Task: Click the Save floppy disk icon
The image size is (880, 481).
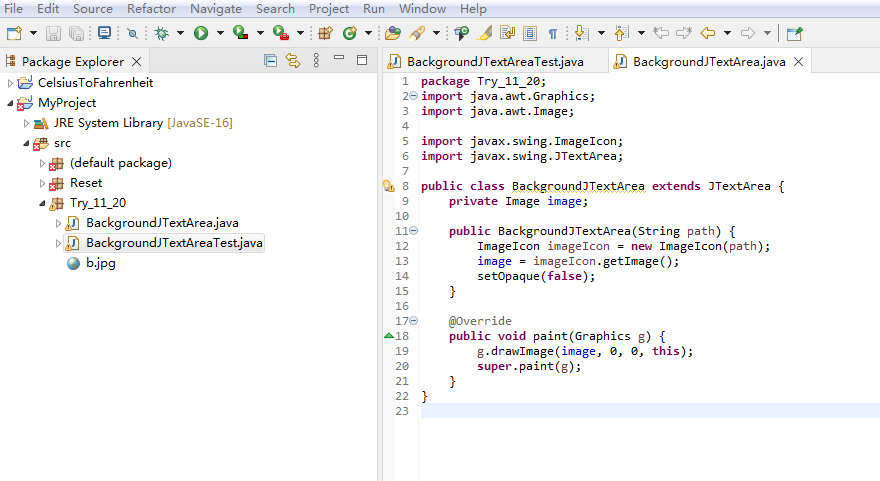Action: [53, 33]
